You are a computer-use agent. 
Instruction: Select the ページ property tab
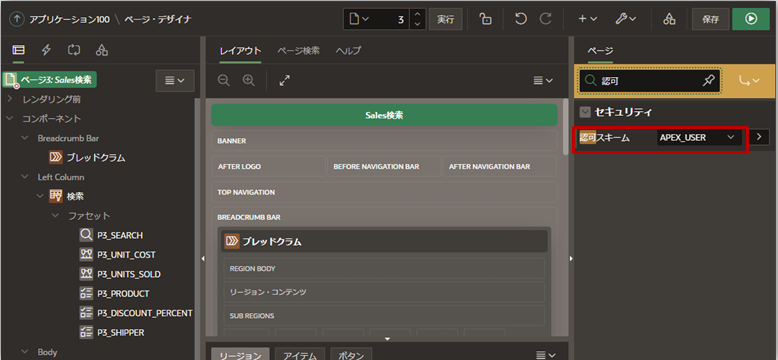click(x=600, y=51)
